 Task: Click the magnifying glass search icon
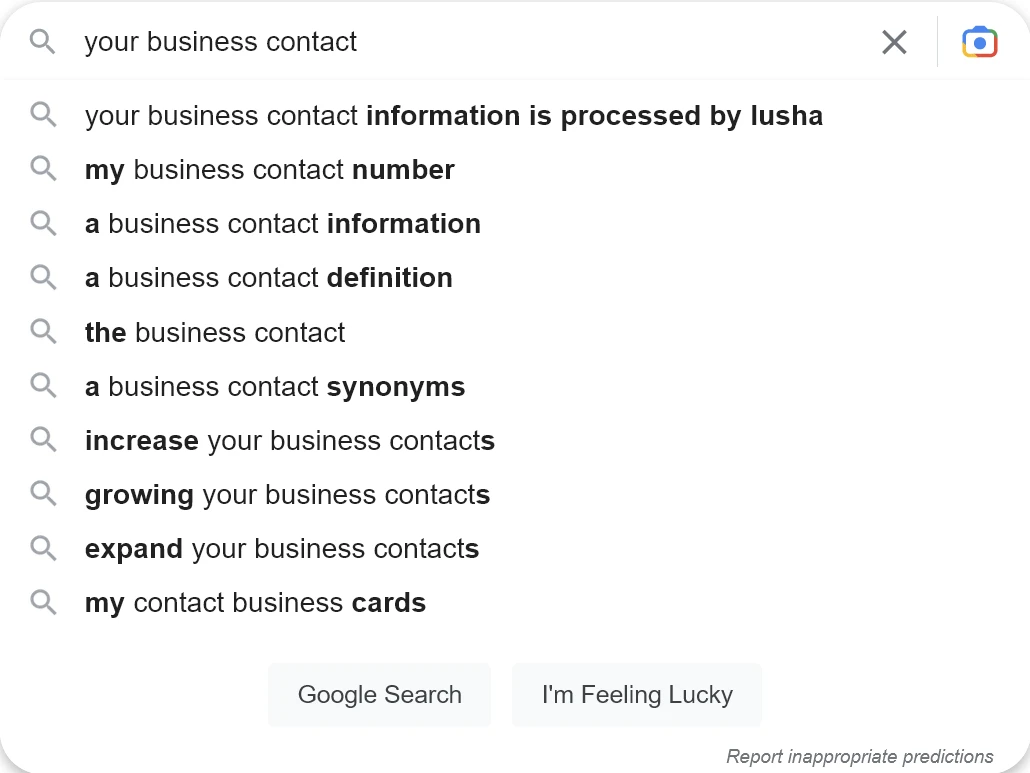pos(41,42)
